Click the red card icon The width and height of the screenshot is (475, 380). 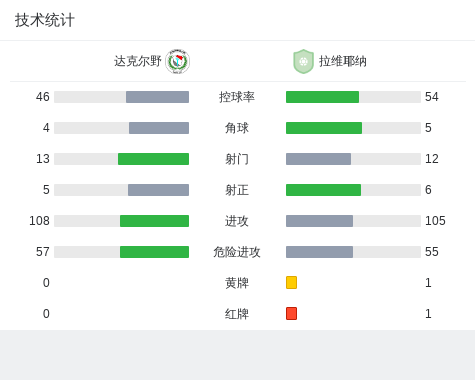[x=291, y=314]
